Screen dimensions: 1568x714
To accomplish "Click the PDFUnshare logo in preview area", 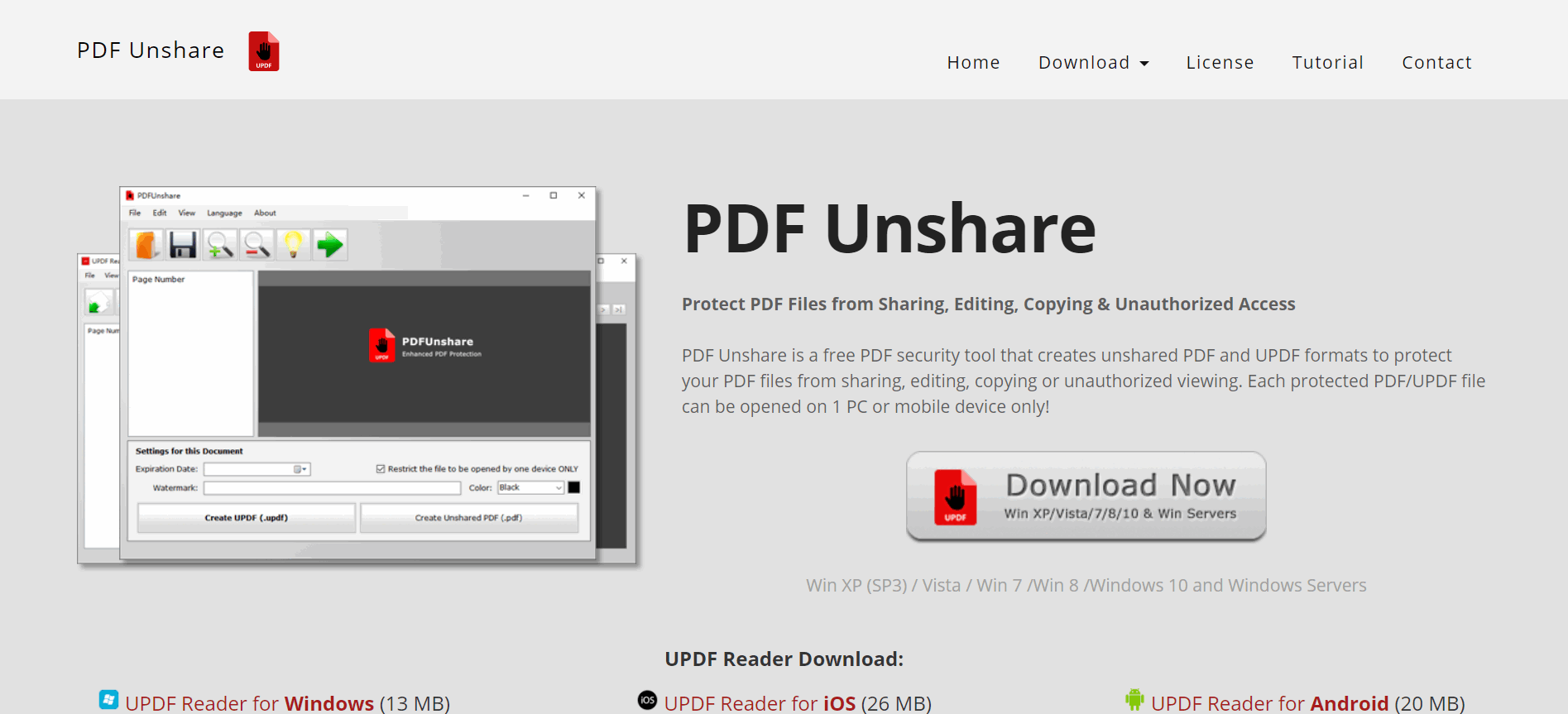I will pyautogui.click(x=424, y=346).
